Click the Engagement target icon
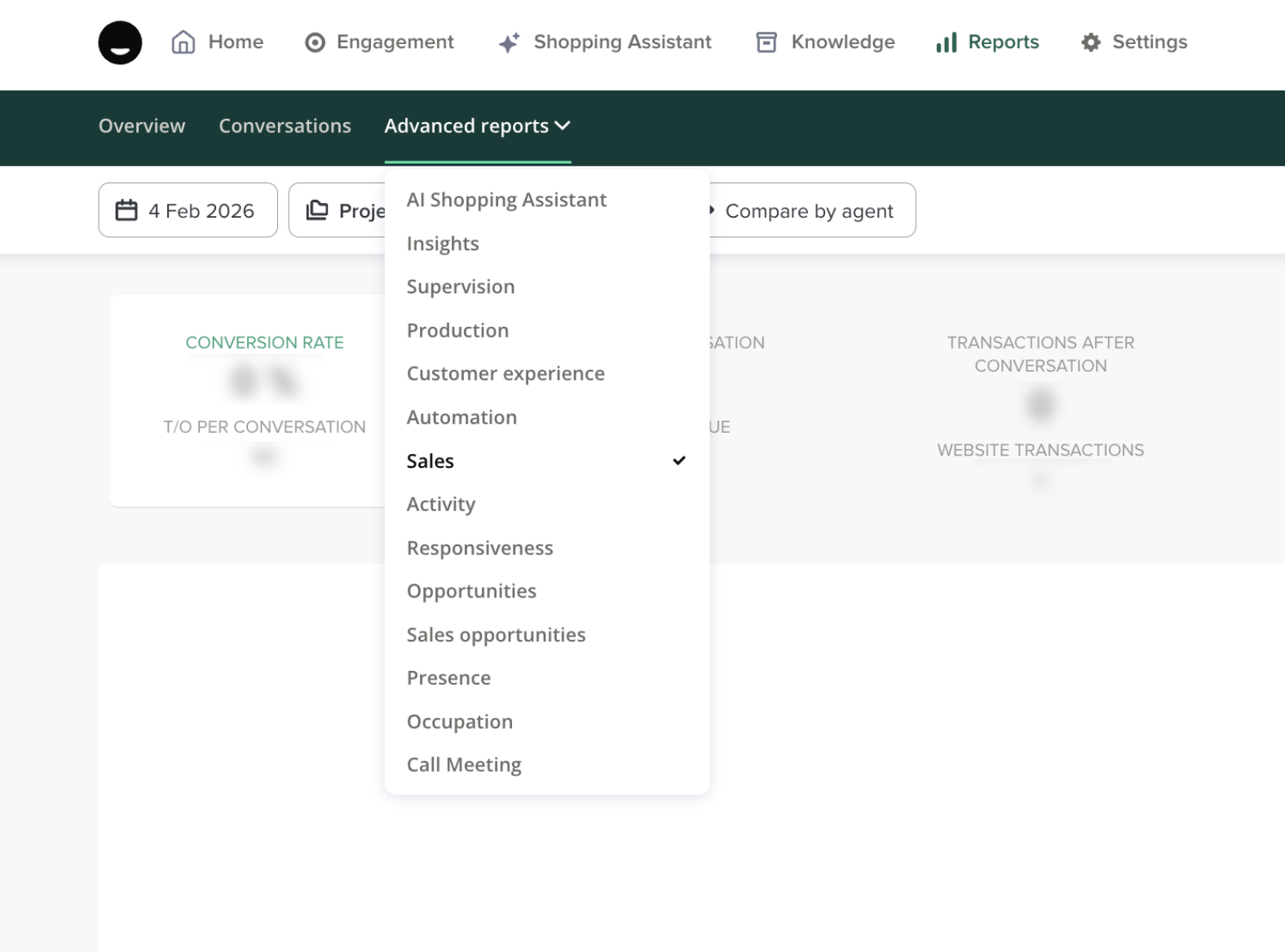The height and width of the screenshot is (952, 1285). coord(315,42)
